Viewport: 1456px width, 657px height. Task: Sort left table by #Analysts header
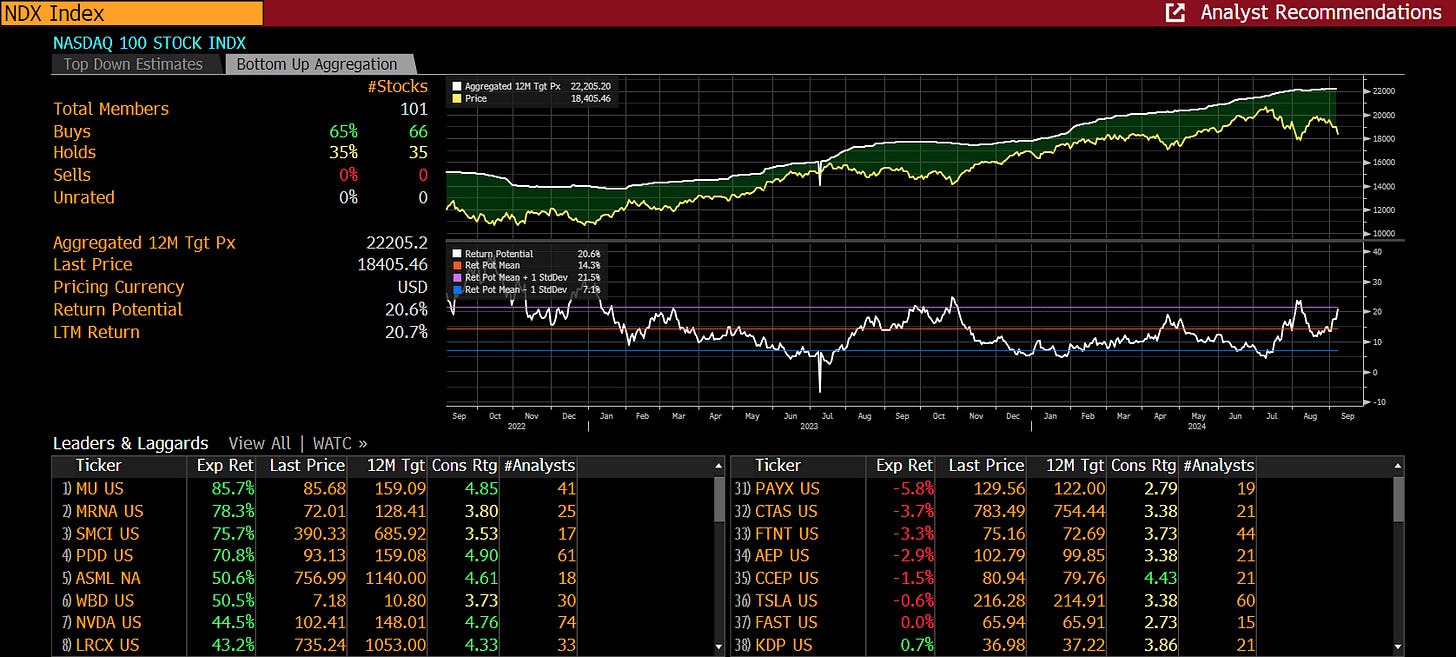coord(542,465)
